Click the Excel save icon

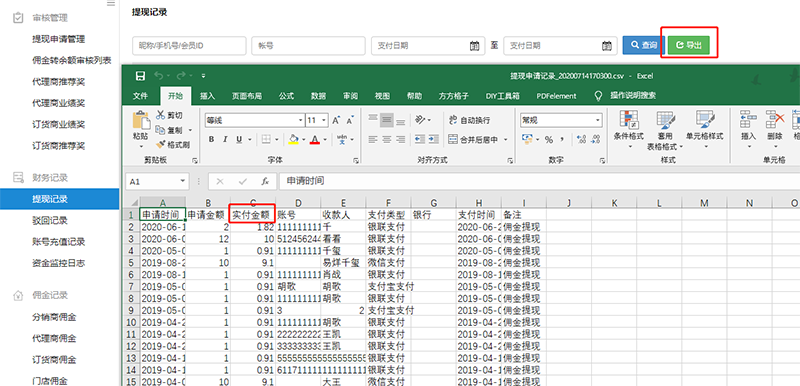tap(140, 76)
